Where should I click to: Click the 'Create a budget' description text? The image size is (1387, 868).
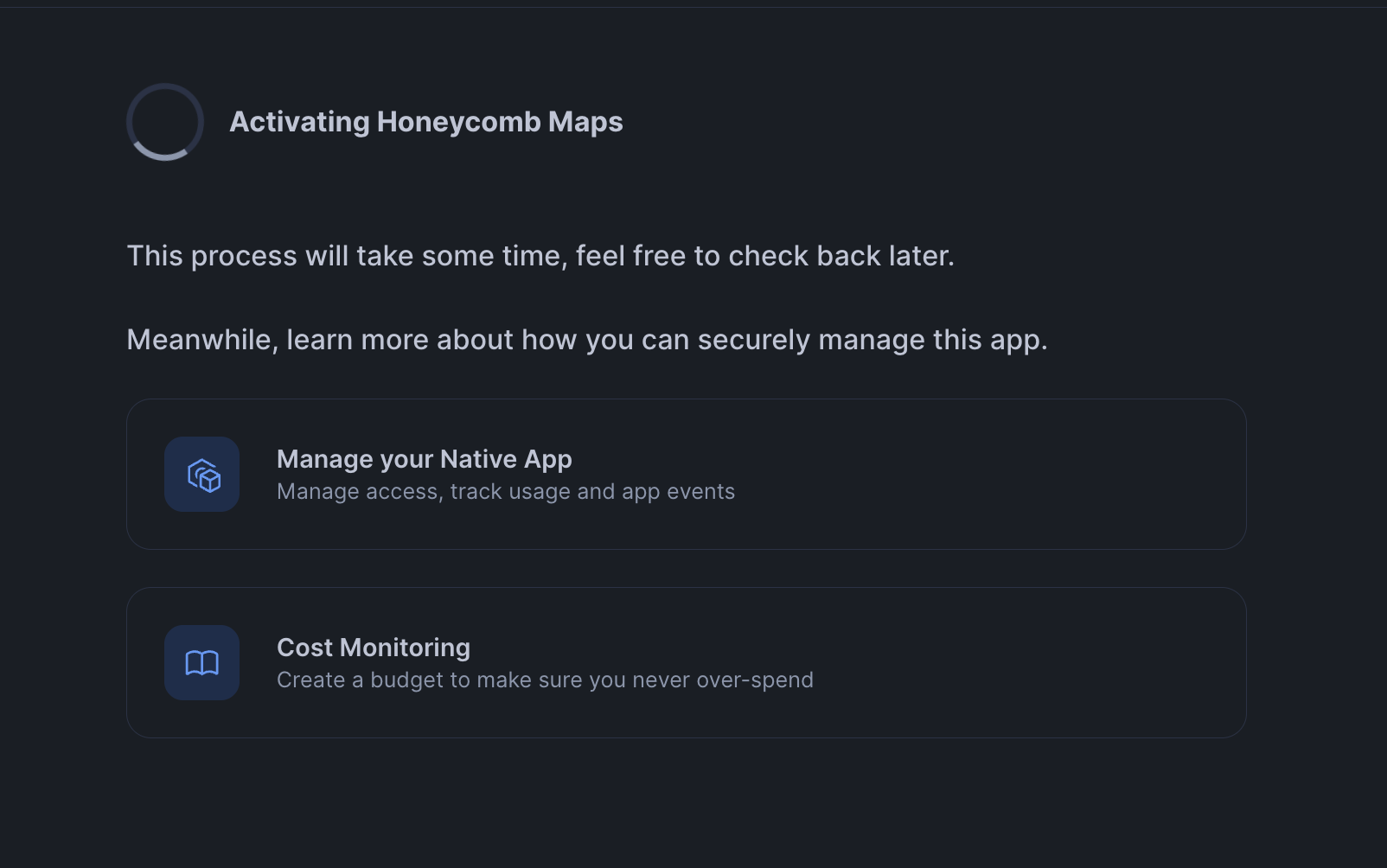(544, 680)
